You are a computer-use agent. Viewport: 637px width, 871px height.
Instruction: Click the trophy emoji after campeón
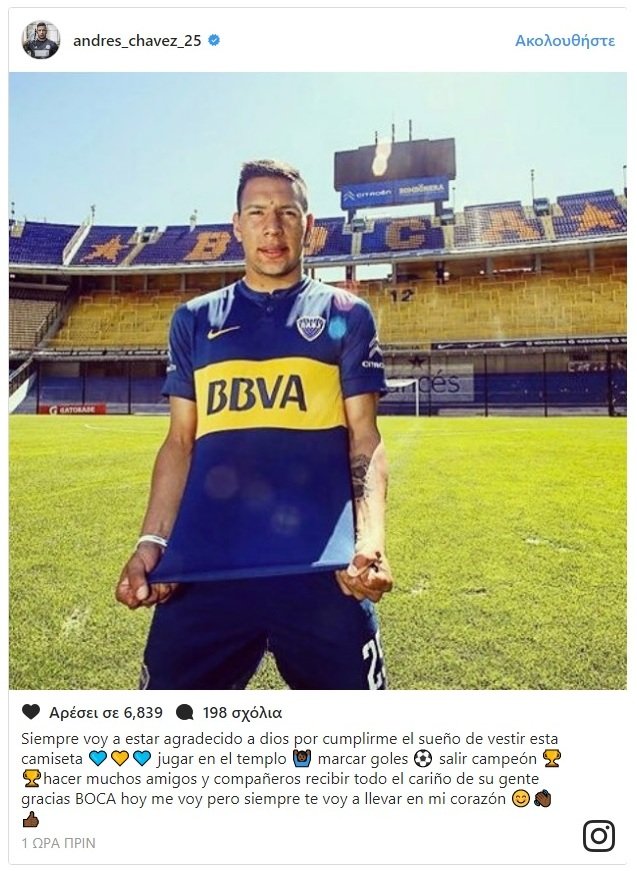[551, 758]
